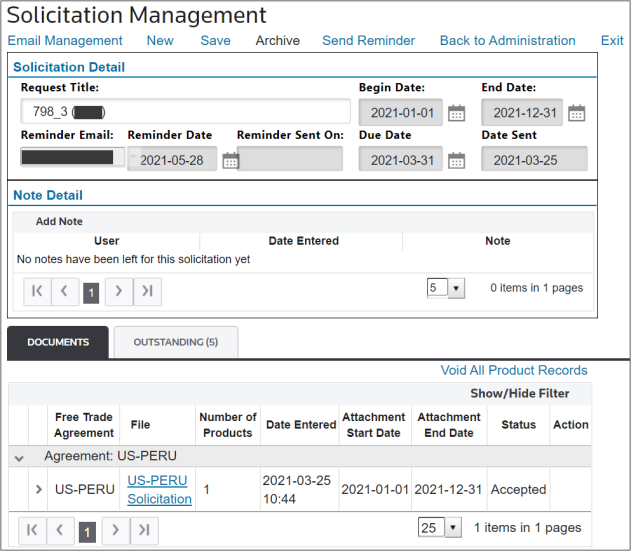Open documents page size dropdown showing 25
This screenshot has width=631, height=551.
coord(453,527)
